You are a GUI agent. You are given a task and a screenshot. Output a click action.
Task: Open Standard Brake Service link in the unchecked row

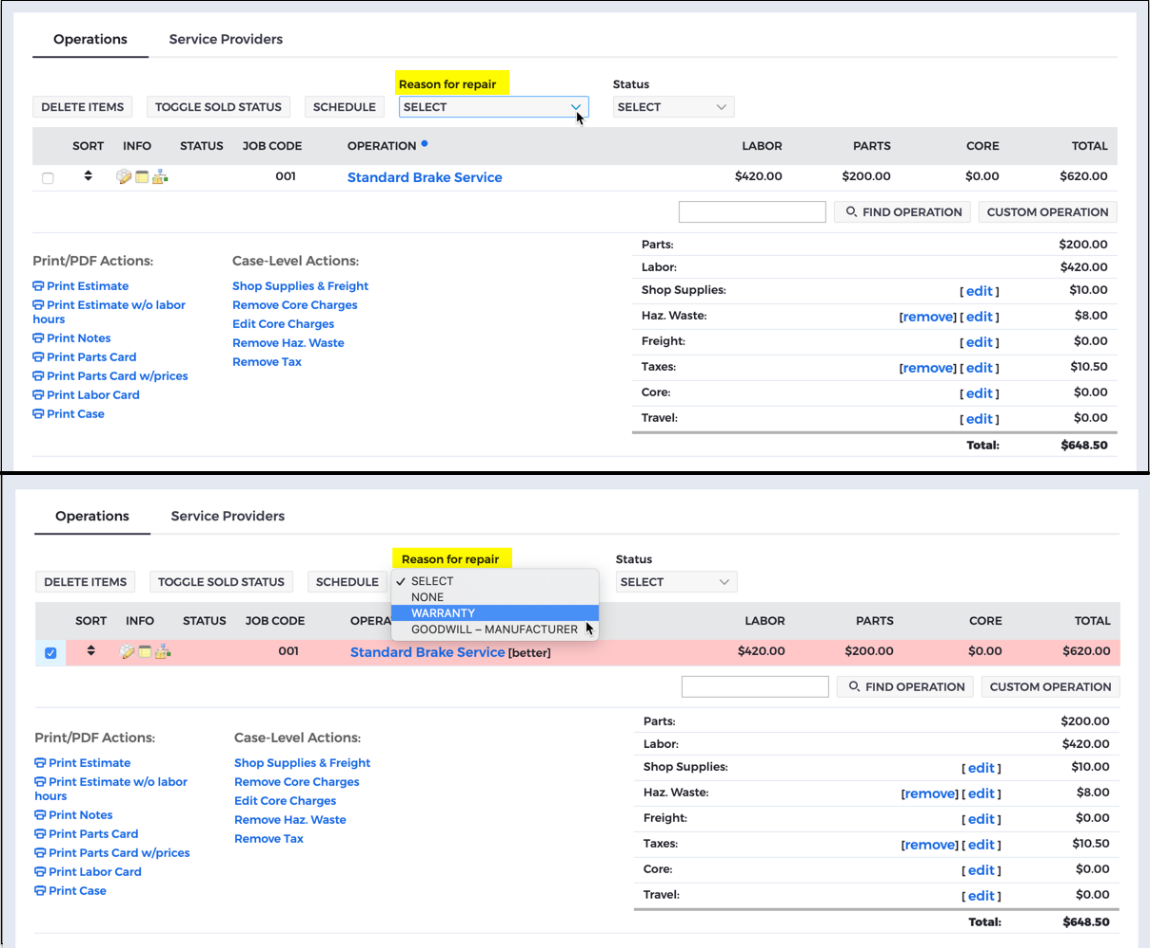[425, 177]
